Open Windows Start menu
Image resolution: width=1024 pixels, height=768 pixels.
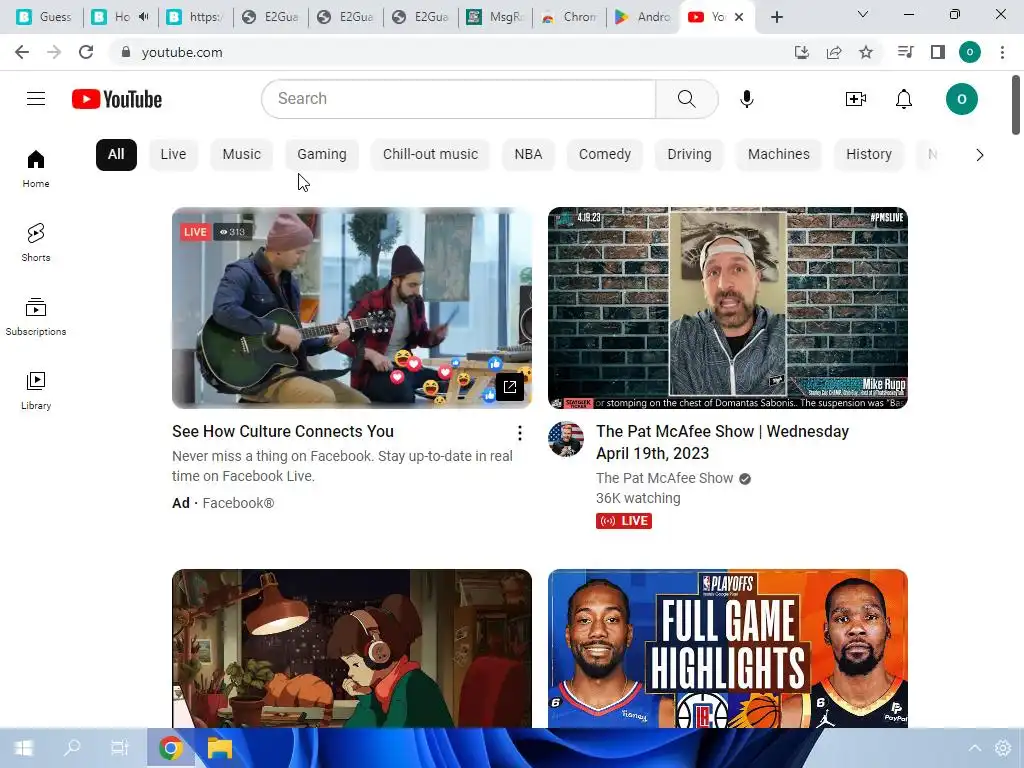tap(23, 748)
